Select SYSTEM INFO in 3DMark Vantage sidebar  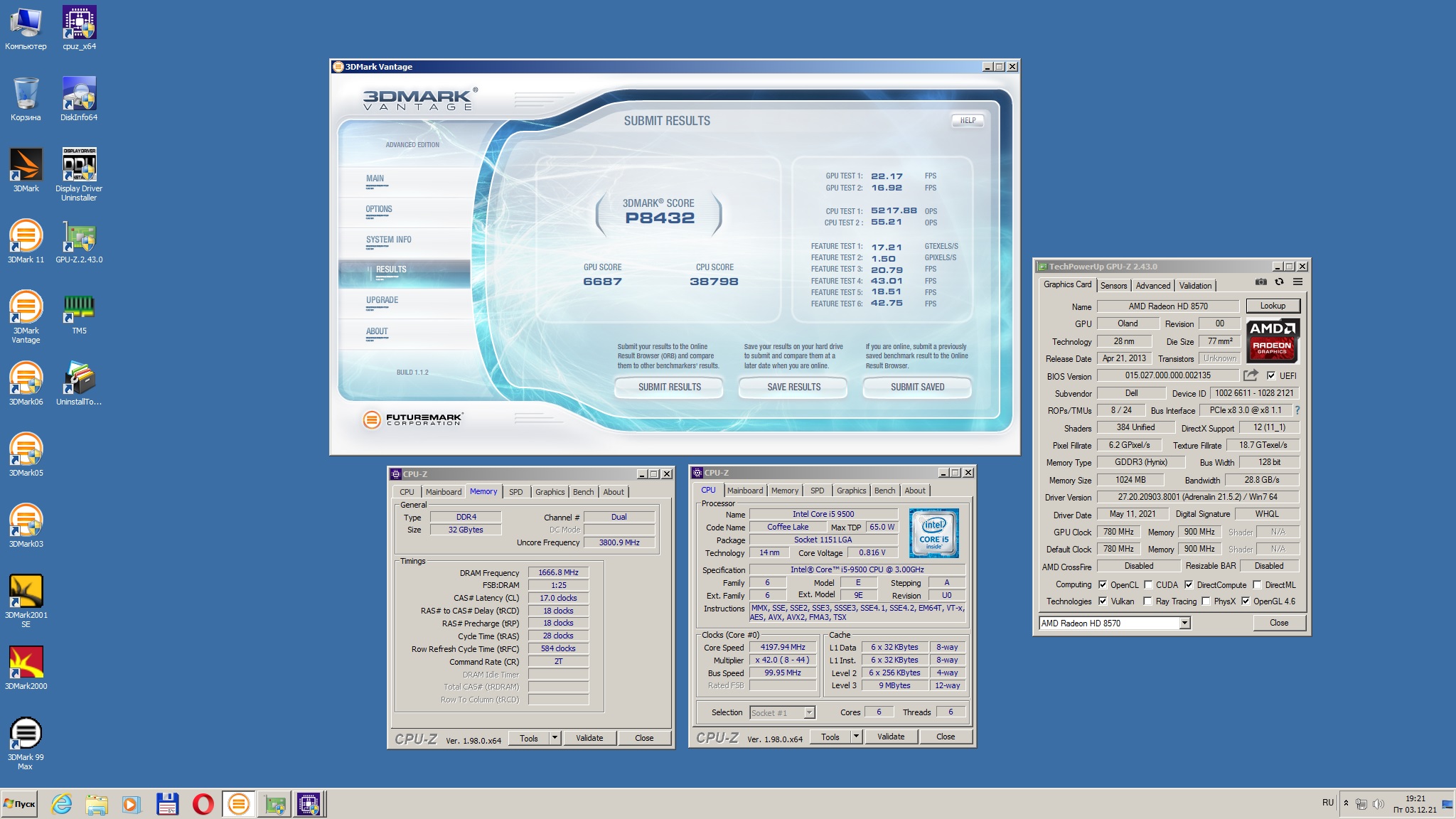point(389,240)
